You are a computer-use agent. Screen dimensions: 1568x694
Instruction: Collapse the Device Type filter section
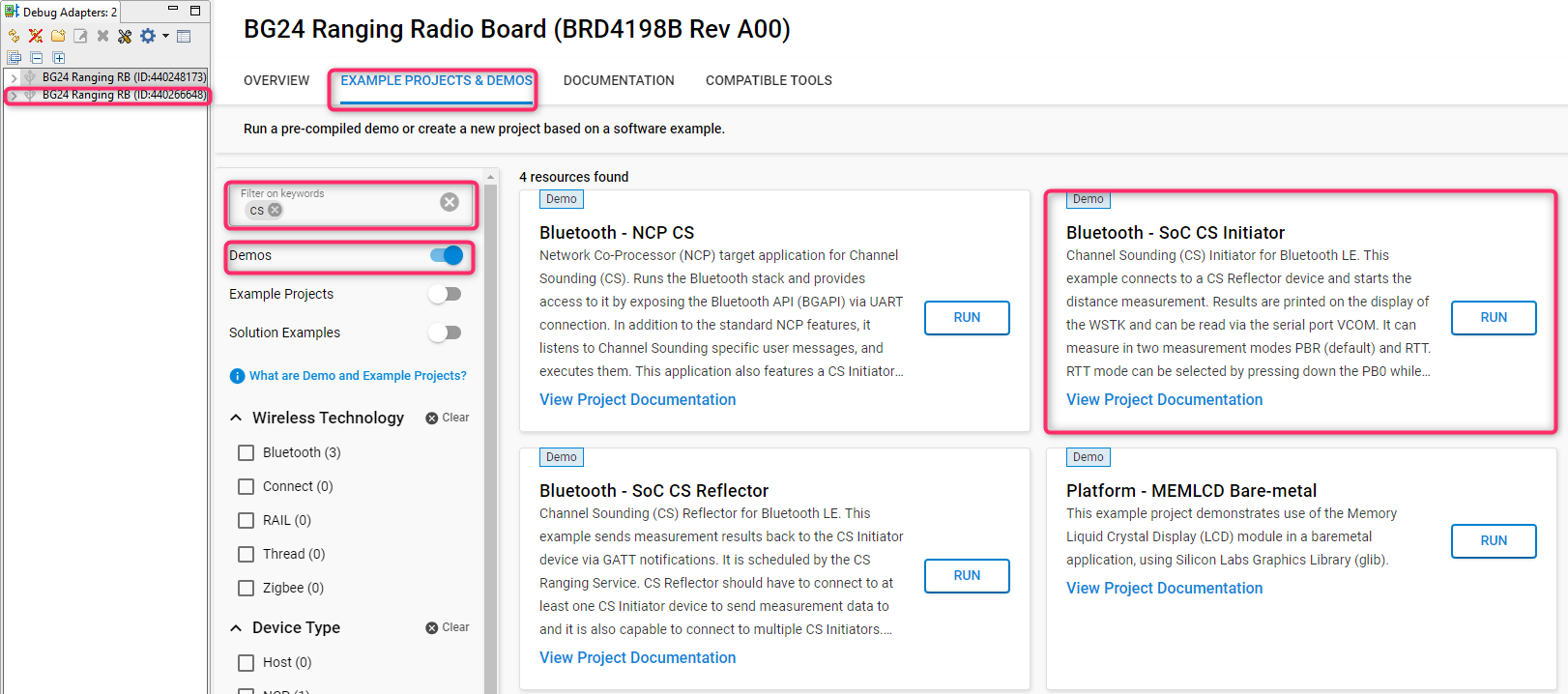(x=236, y=628)
